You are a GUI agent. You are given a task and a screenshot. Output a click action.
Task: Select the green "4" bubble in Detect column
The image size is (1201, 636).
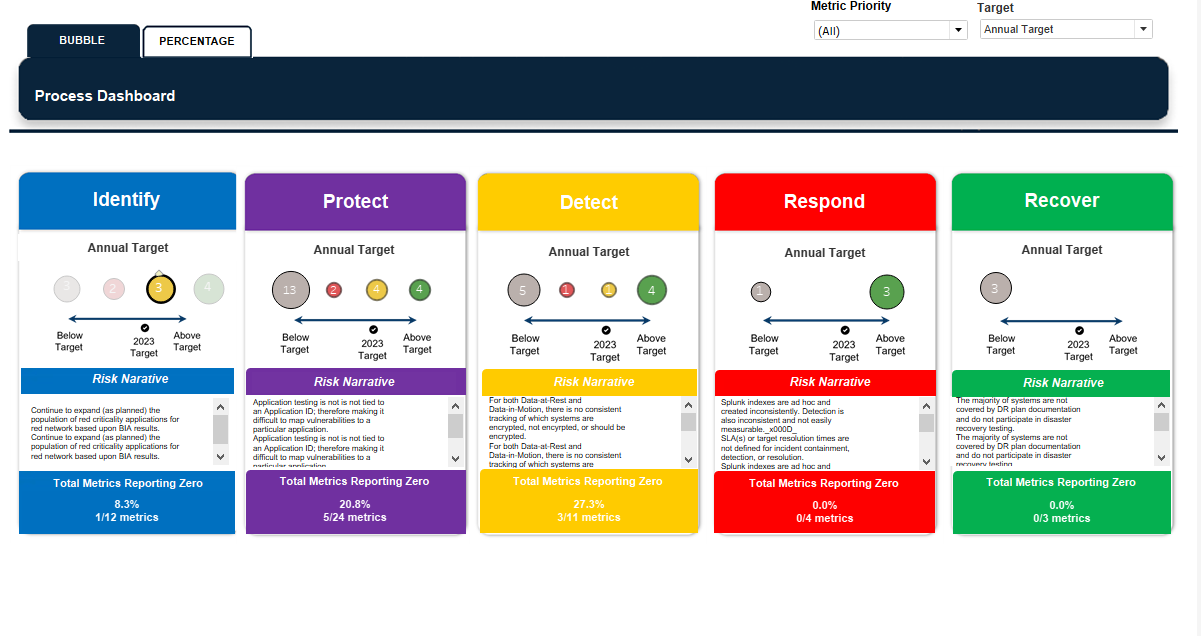(x=652, y=290)
